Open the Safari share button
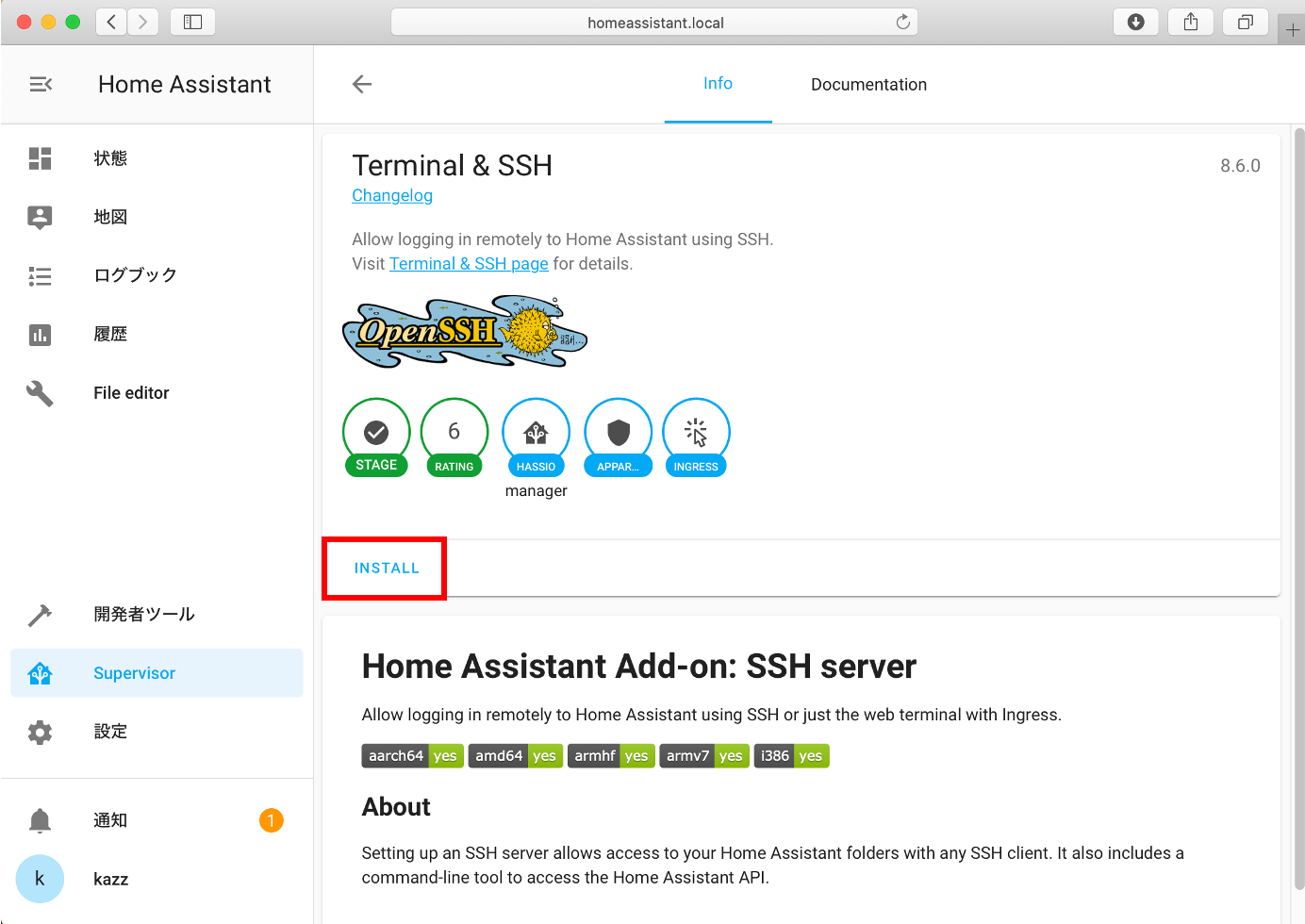This screenshot has height=924, width=1305. 1191,22
